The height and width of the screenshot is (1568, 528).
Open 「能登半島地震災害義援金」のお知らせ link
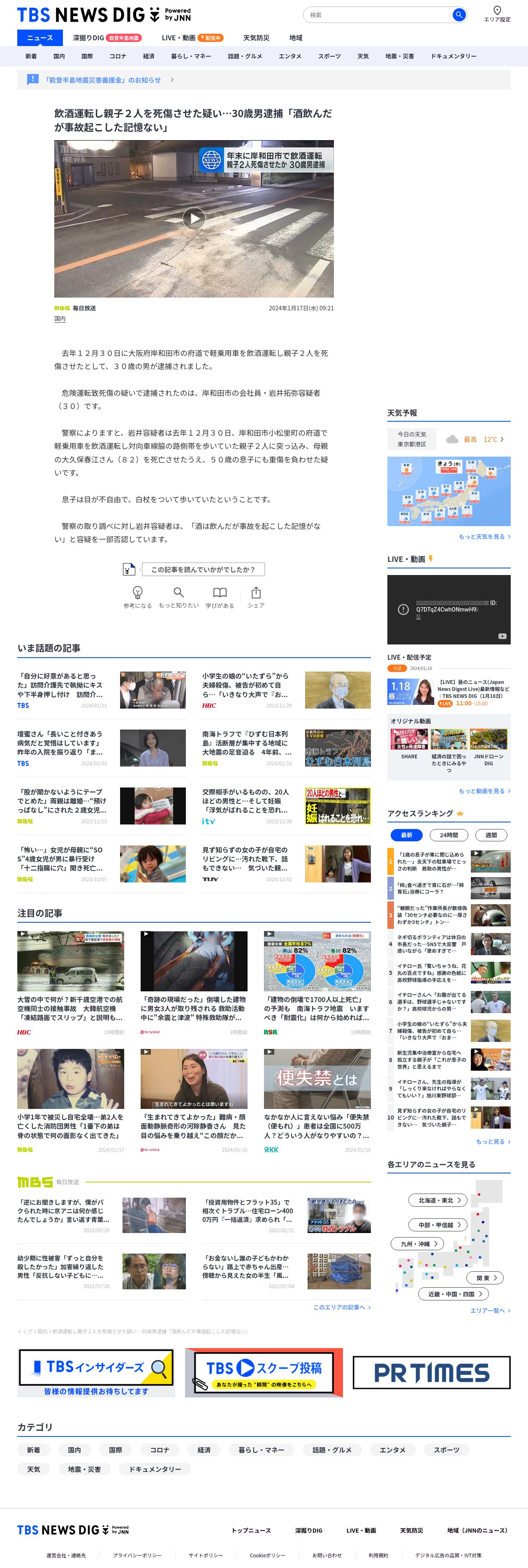[102, 80]
